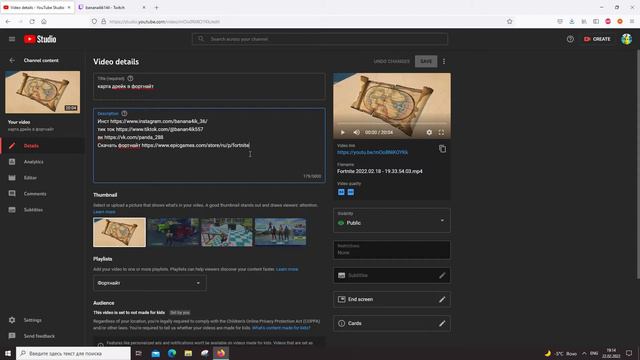The height and width of the screenshot is (360, 640).
Task: Click the YouTube Studio logo
Action: point(40,39)
